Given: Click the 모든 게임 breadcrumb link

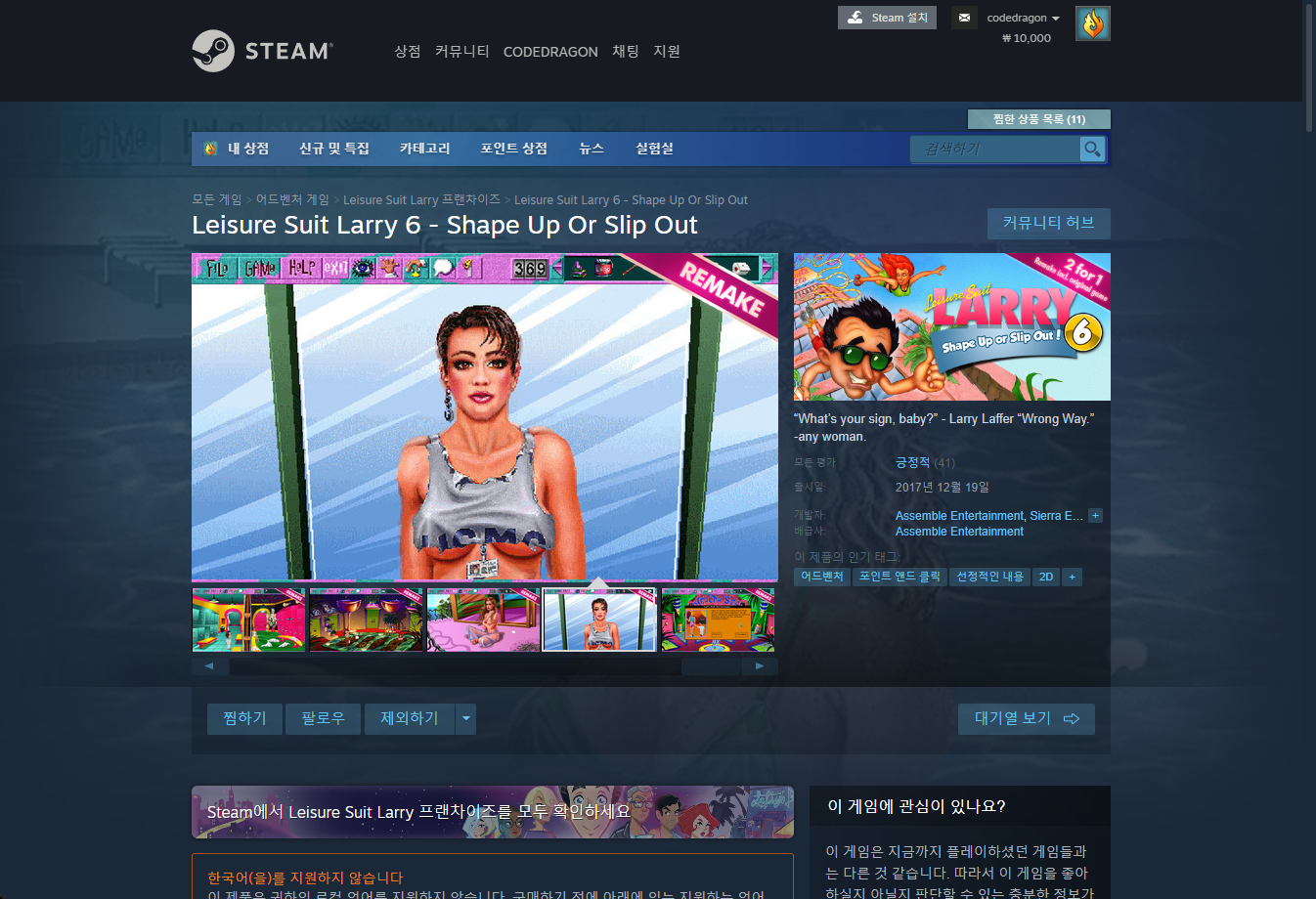Looking at the screenshot, I should [216, 199].
